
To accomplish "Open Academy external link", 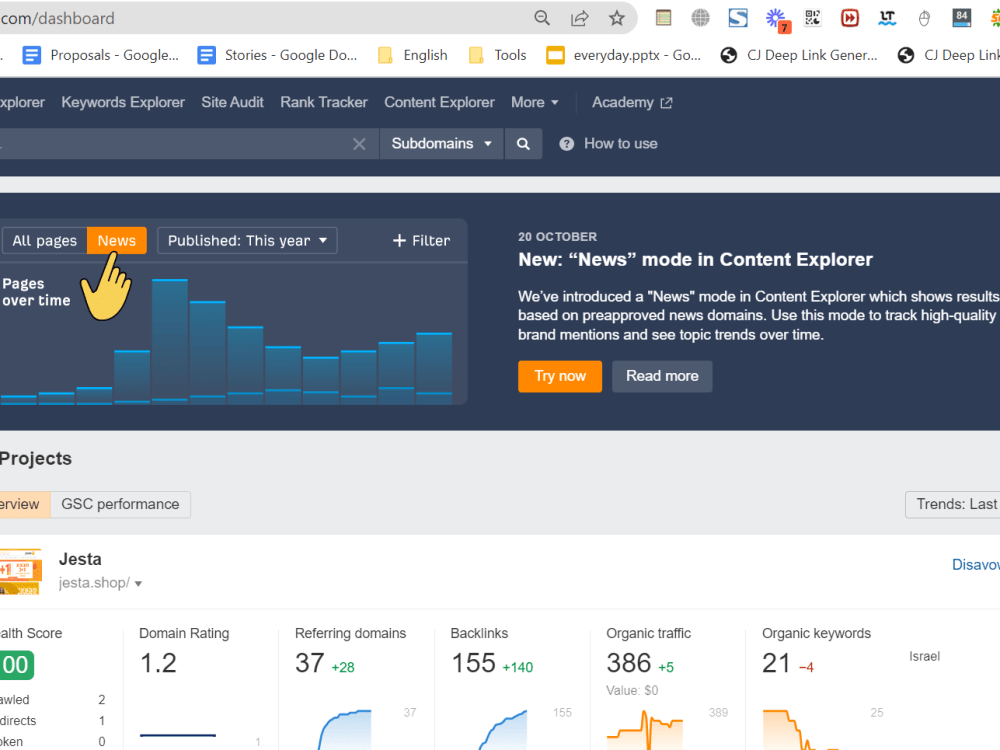I will point(632,102).
